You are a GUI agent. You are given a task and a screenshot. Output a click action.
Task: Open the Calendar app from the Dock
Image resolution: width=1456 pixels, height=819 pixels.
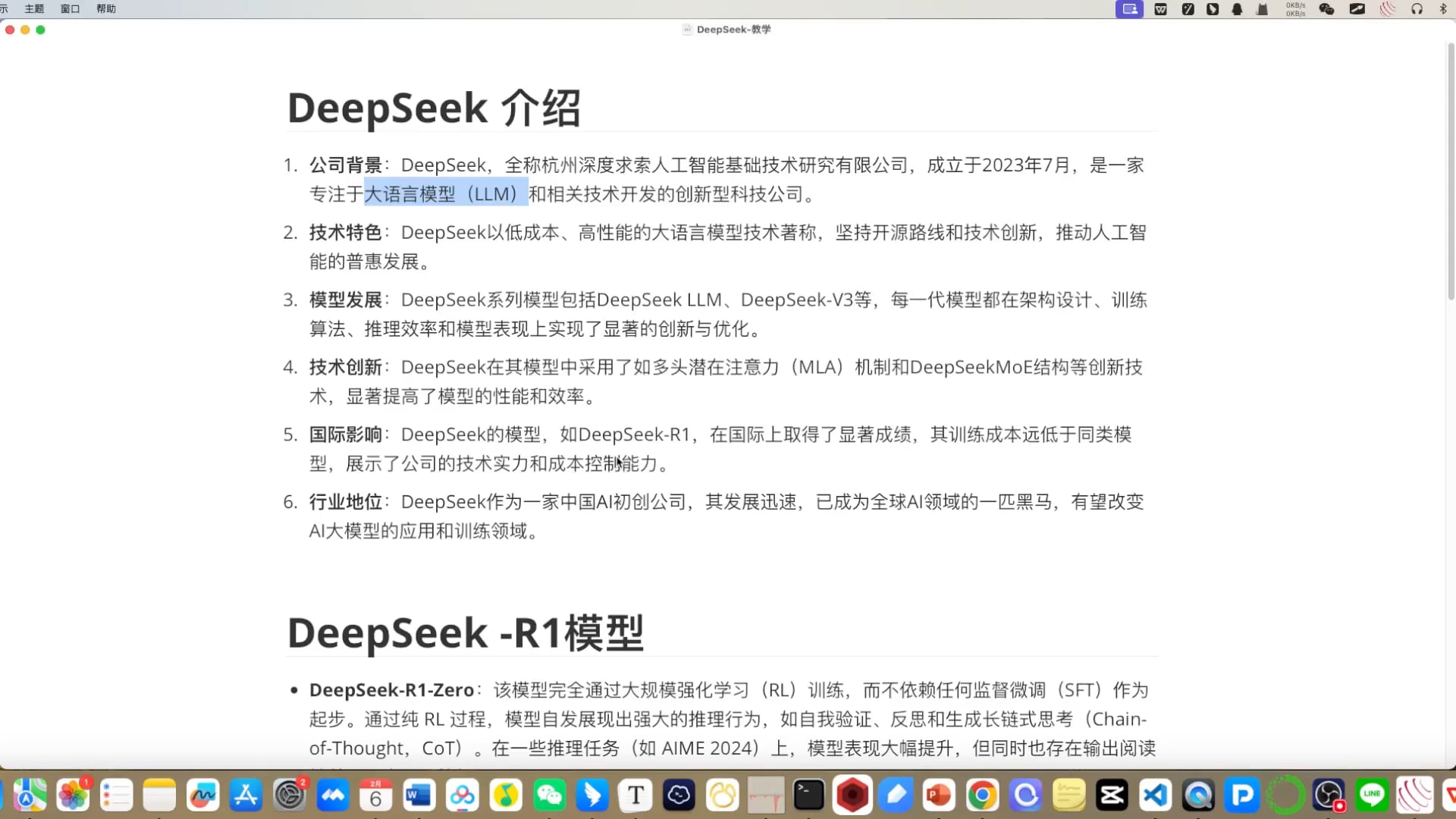point(375,795)
